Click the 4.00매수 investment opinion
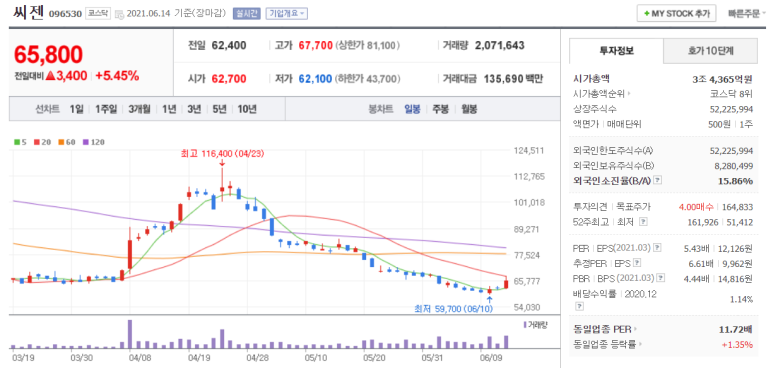This screenshot has height=368, width=773. point(695,207)
